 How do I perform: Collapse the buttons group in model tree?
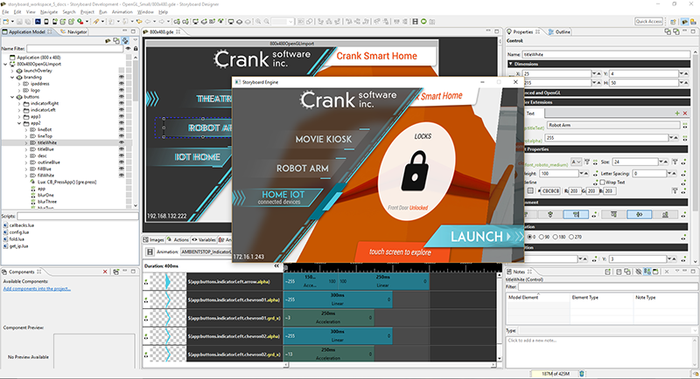[x=12, y=97]
